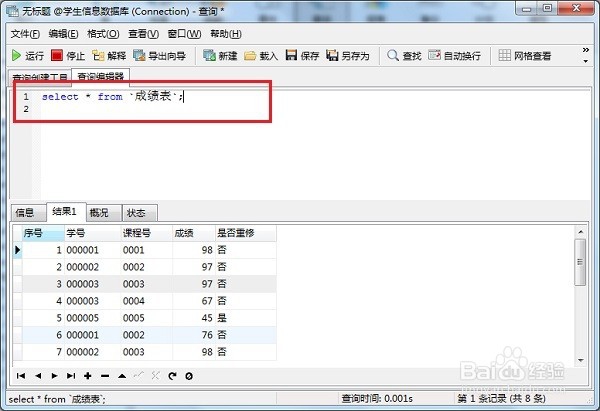Add a new record with plus icon
The image size is (600, 411).
(88, 376)
